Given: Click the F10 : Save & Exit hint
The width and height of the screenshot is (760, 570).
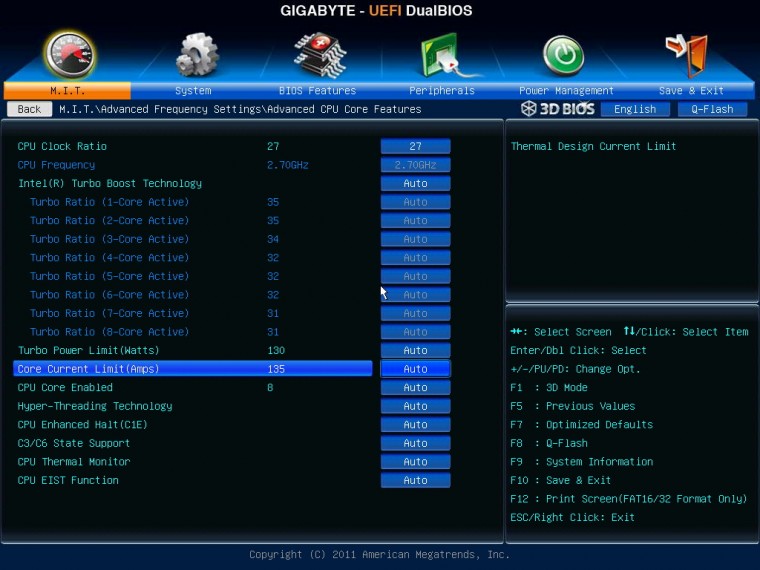Looking at the screenshot, I should [x=560, y=480].
